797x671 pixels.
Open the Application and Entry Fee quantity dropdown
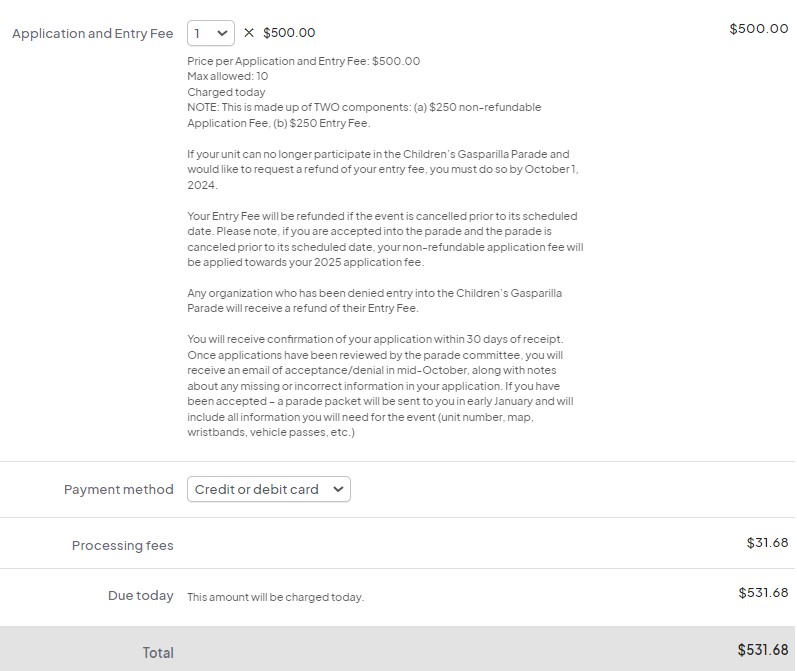211,33
